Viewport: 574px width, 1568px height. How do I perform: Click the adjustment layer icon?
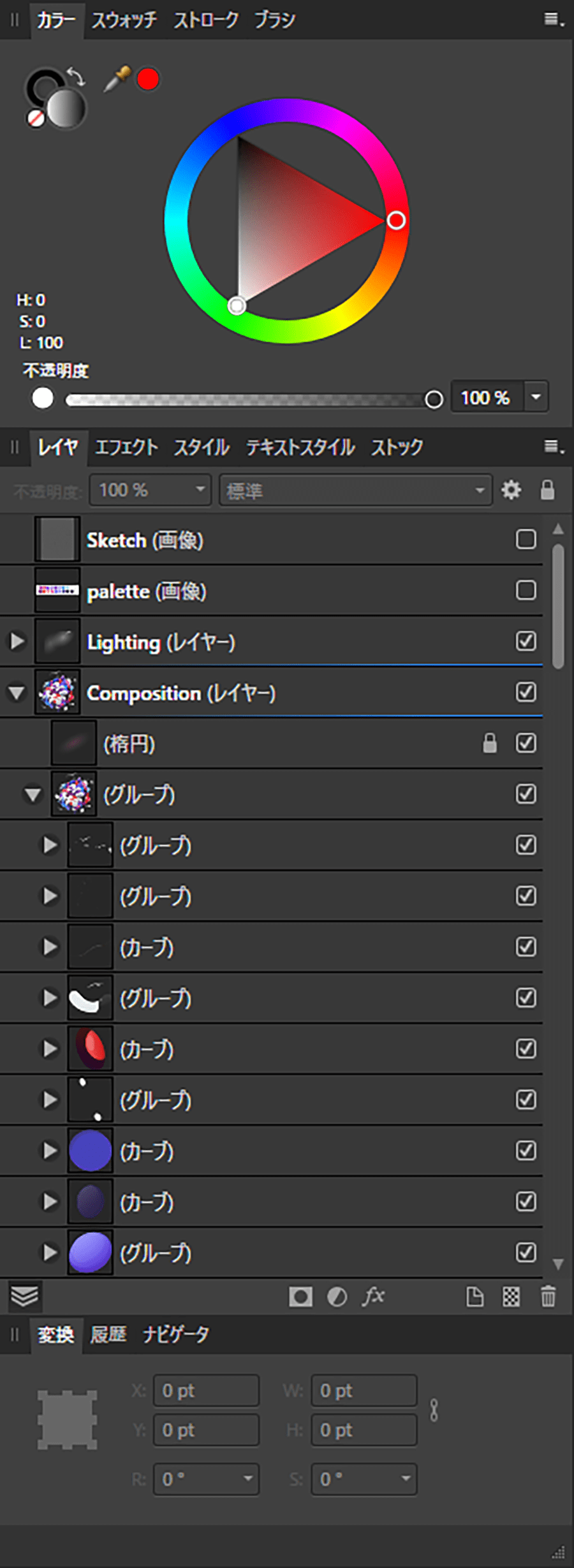337,1296
